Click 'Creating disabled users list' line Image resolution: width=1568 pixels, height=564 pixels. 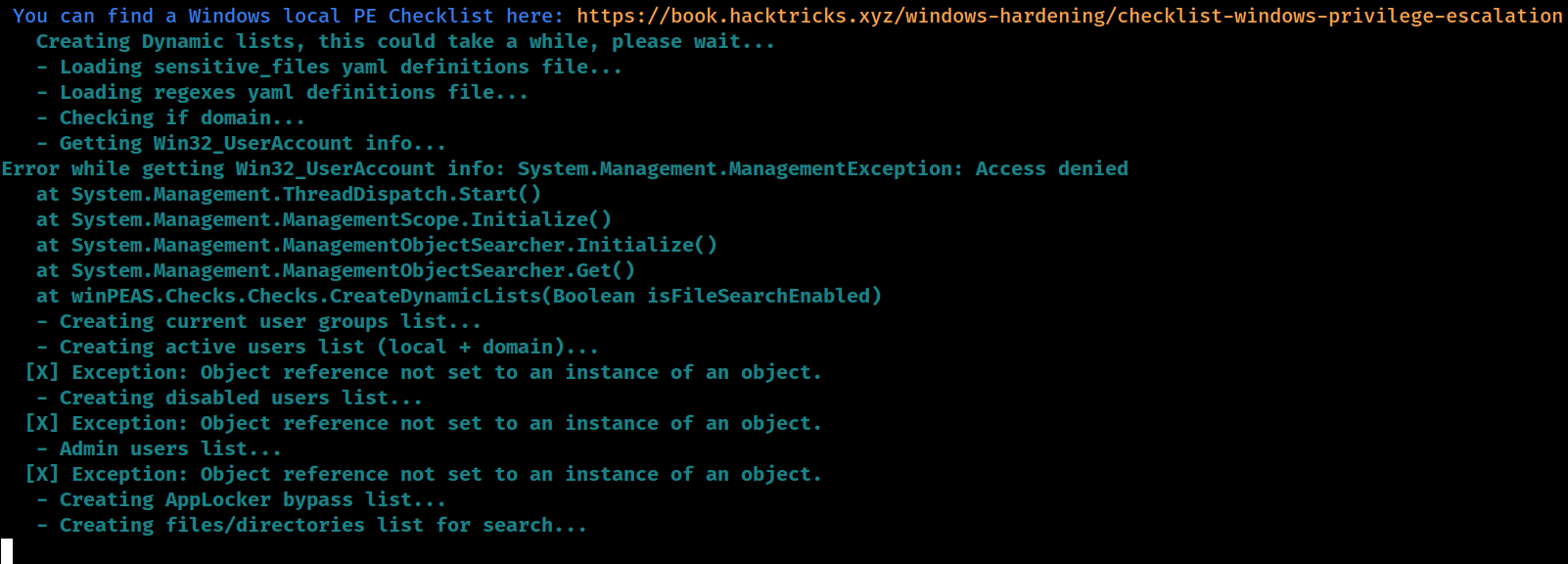[x=229, y=398]
